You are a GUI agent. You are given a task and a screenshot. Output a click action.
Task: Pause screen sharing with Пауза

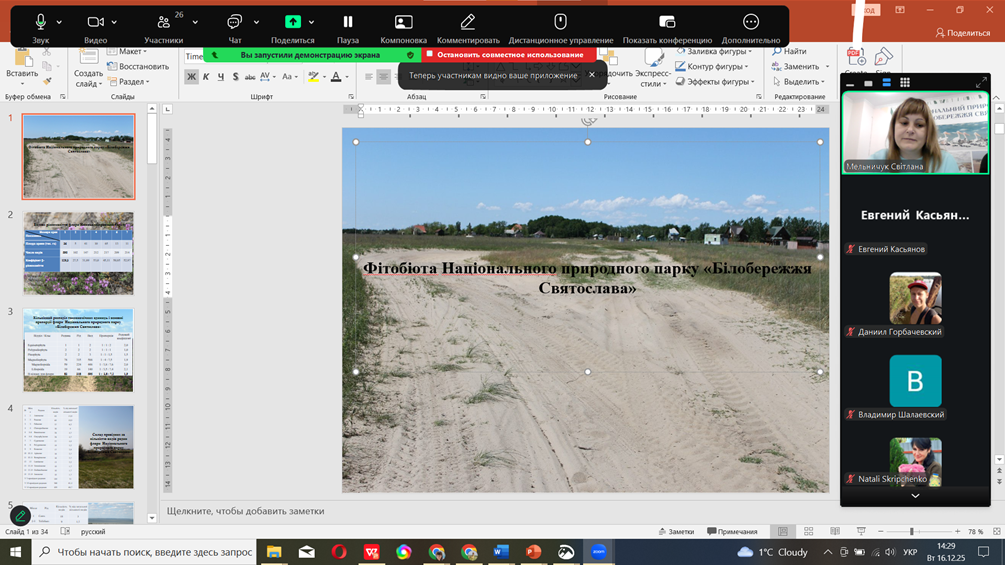click(348, 27)
